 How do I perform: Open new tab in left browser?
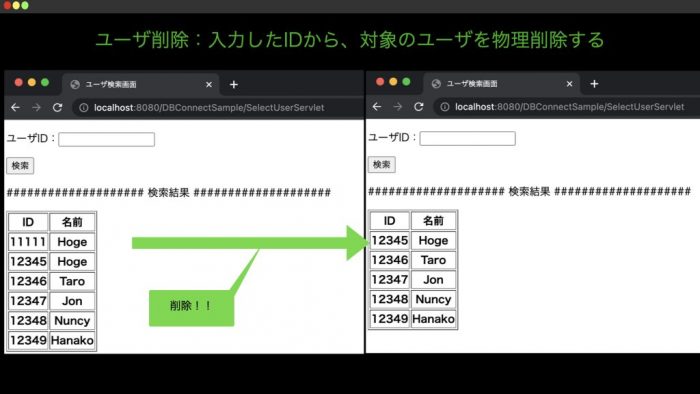(x=233, y=84)
